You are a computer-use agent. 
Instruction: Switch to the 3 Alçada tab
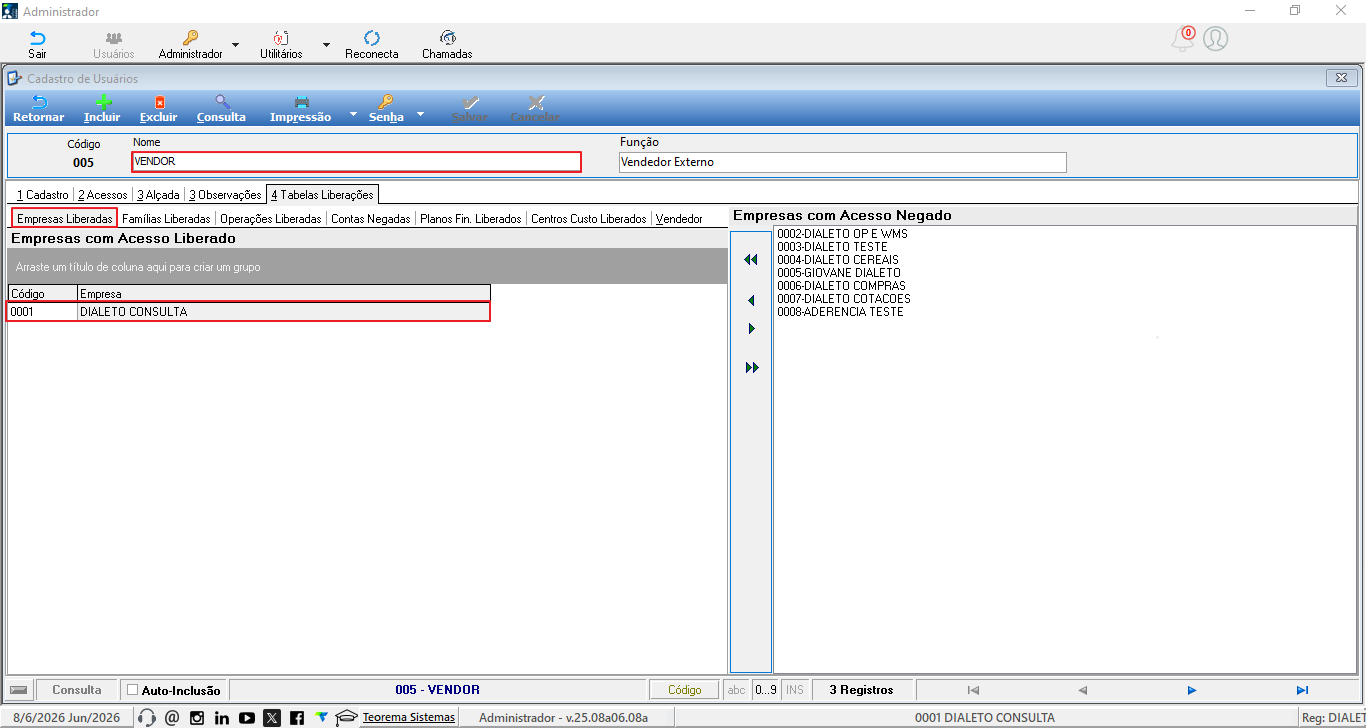click(x=158, y=195)
